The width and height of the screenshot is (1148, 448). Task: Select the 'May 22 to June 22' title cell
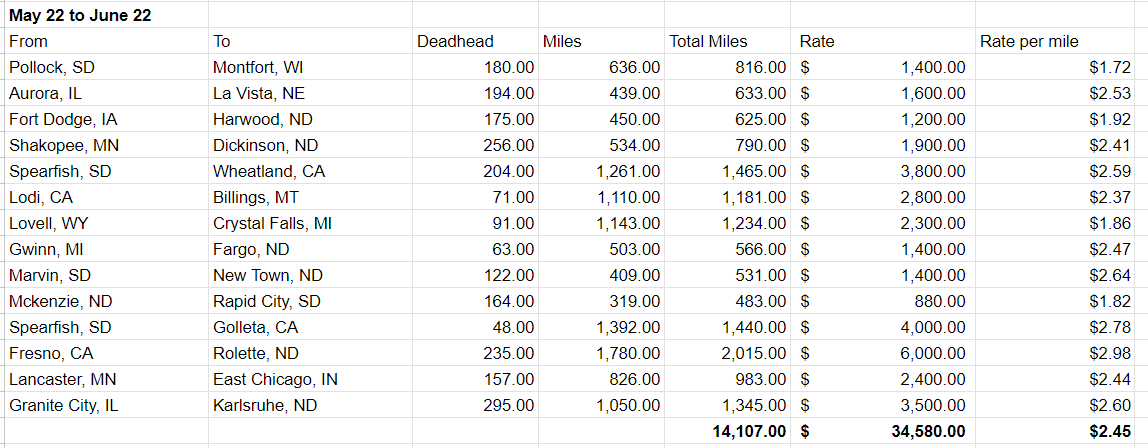81,15
